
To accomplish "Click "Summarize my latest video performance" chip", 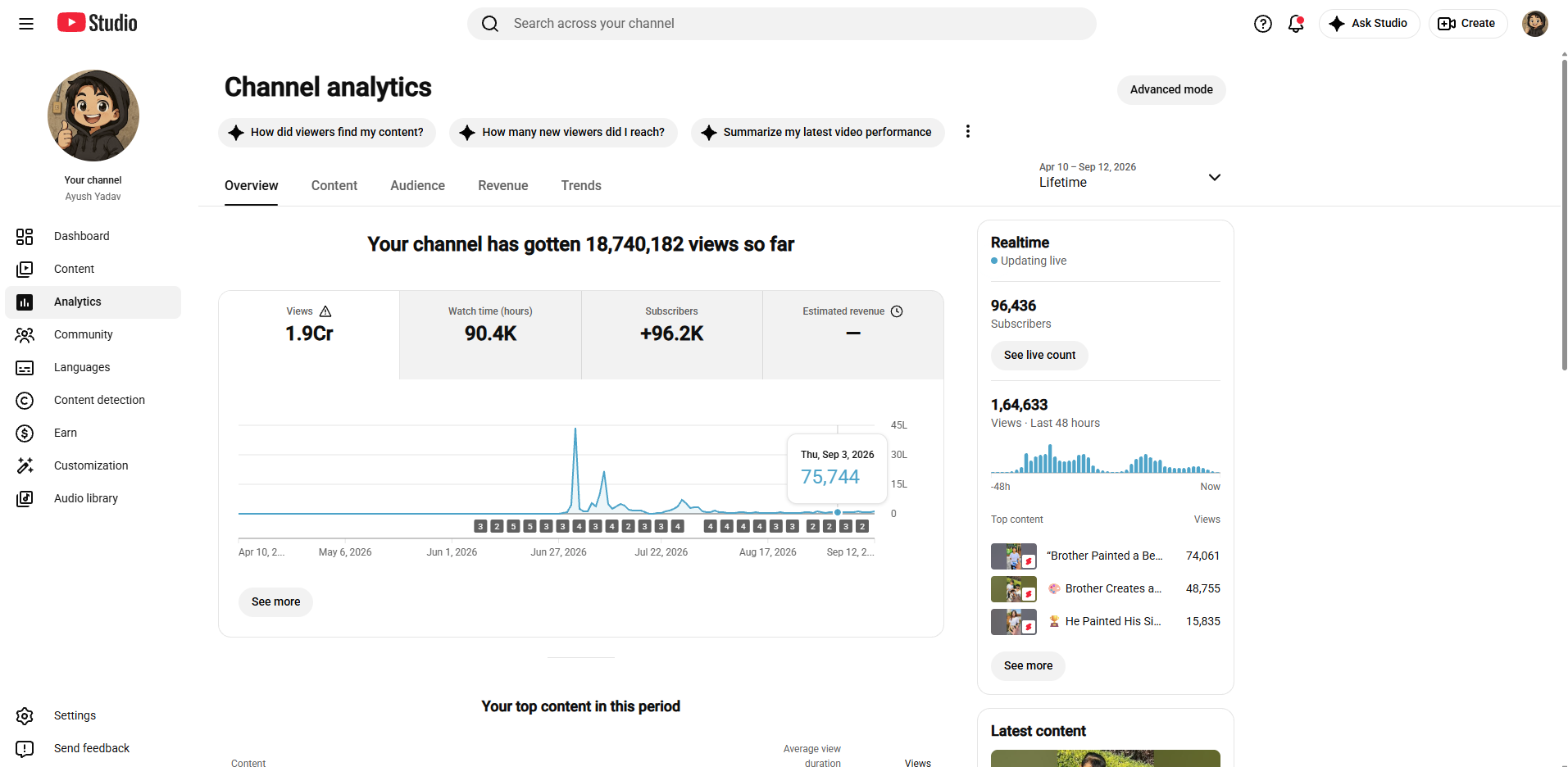I will coord(817,133).
